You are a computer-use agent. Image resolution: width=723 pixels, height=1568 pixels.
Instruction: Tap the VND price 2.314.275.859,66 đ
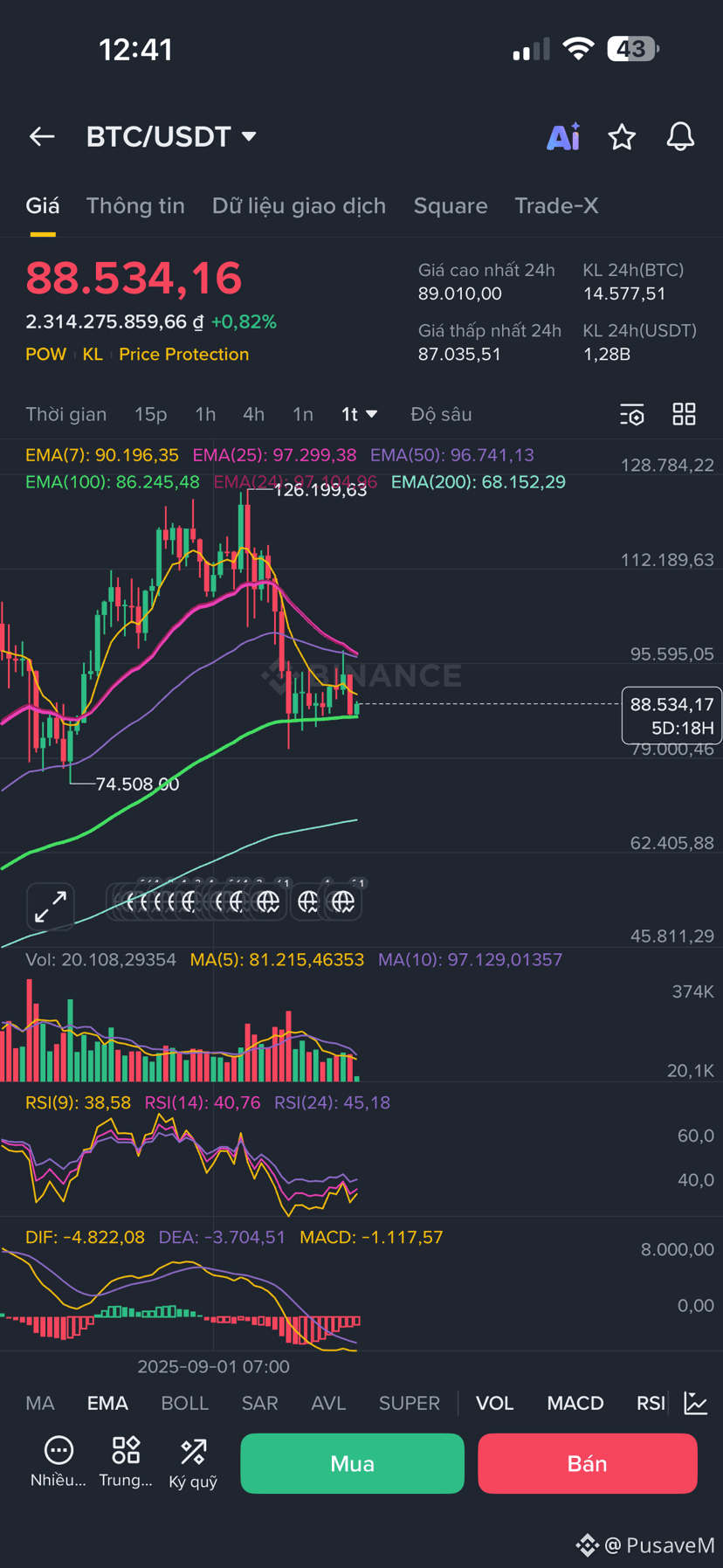coord(114,321)
